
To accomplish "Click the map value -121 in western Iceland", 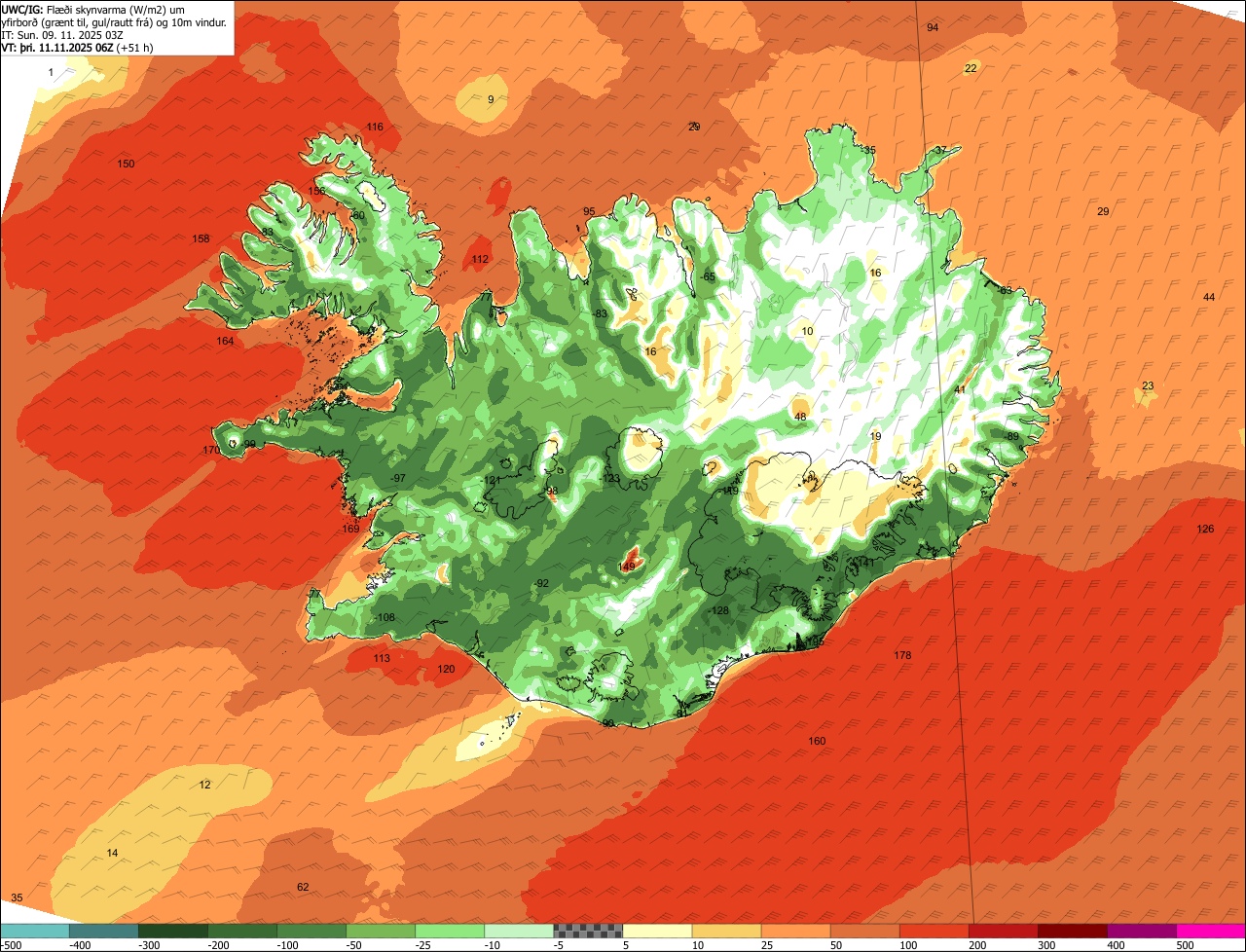I will [491, 482].
